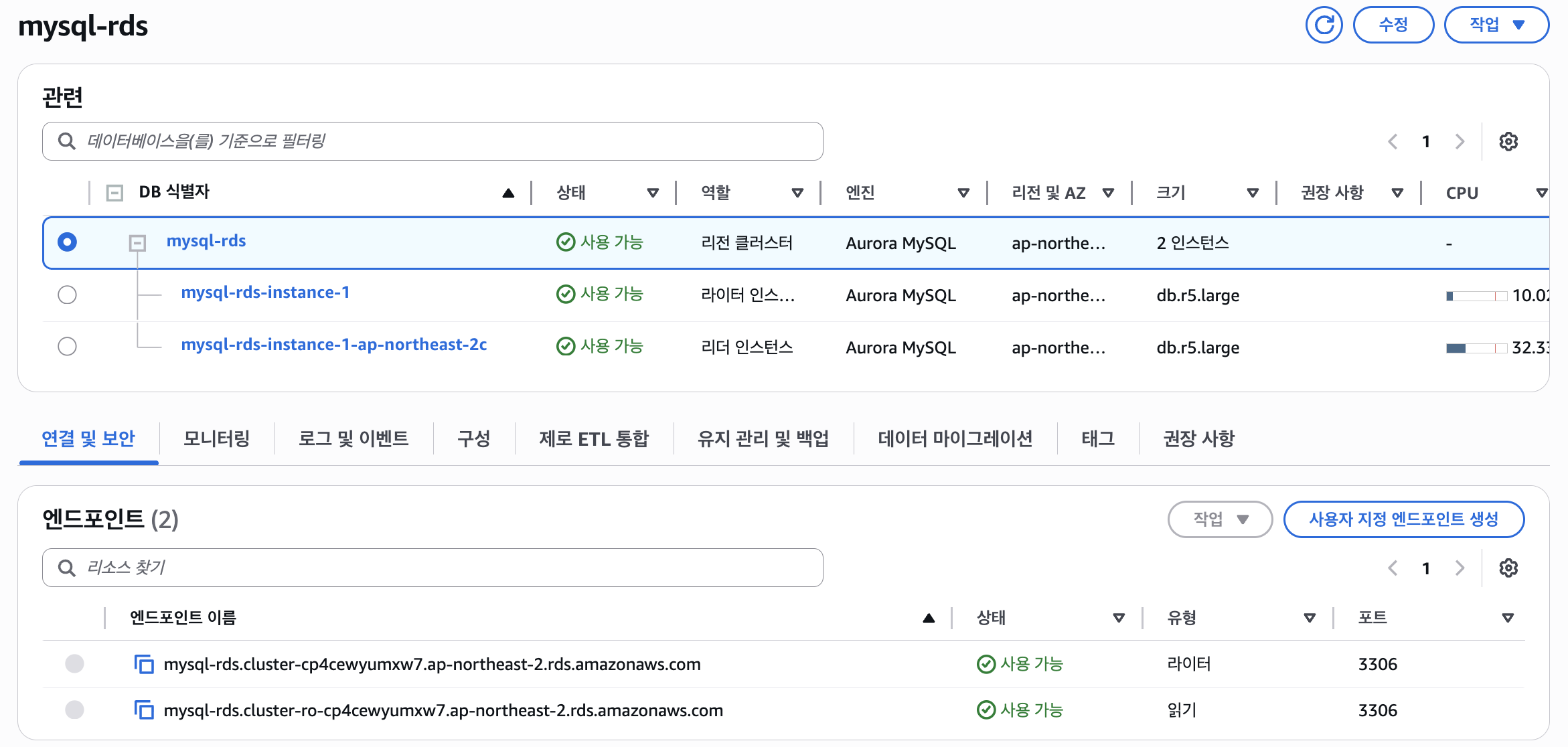1568x747 pixels.
Task: Go to next page of databases
Action: [1460, 142]
